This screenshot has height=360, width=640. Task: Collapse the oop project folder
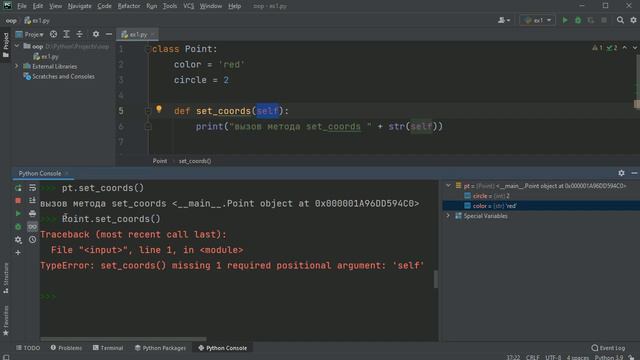(x=17, y=46)
